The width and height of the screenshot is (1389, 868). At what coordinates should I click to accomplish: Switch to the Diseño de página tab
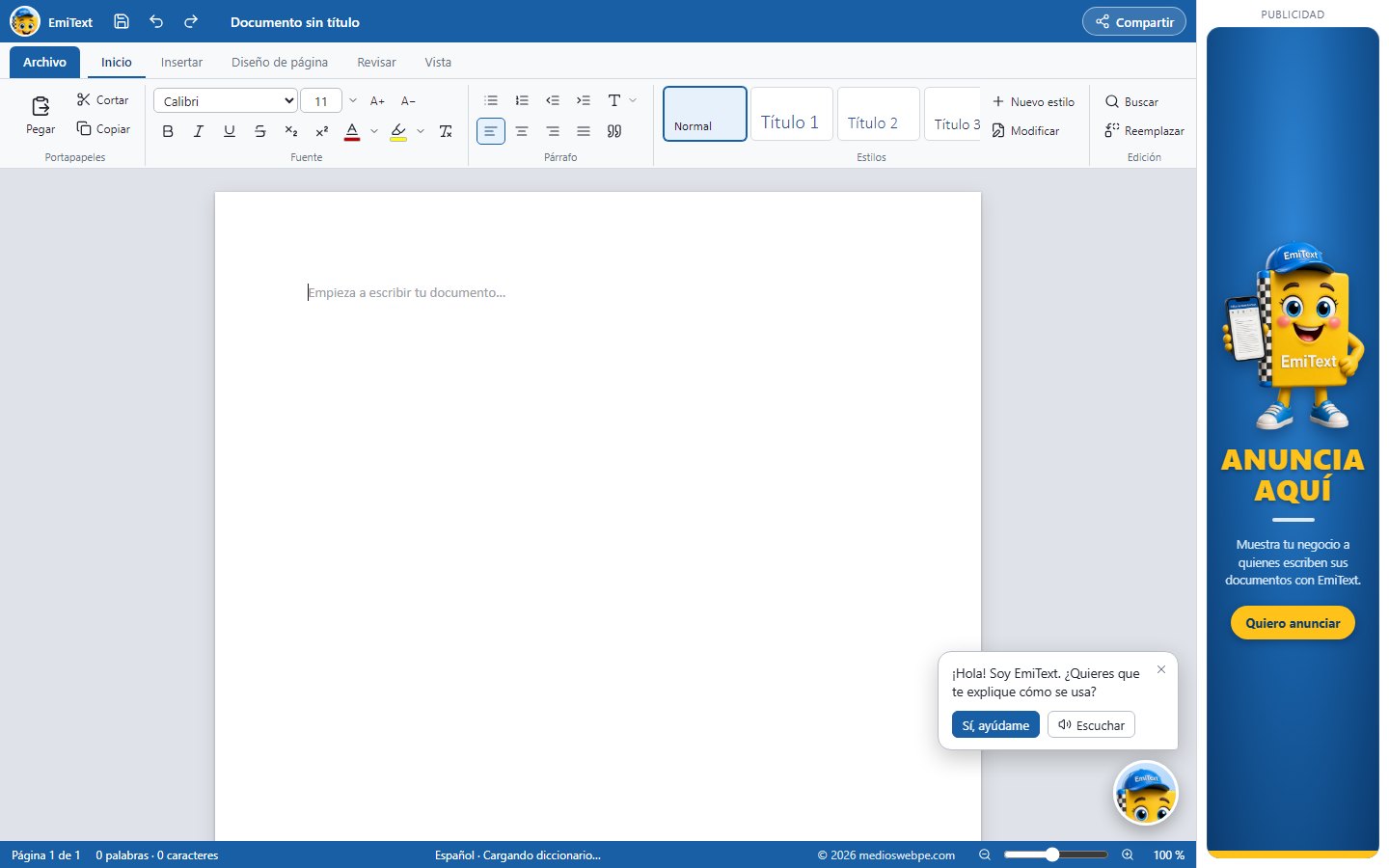coord(280,62)
